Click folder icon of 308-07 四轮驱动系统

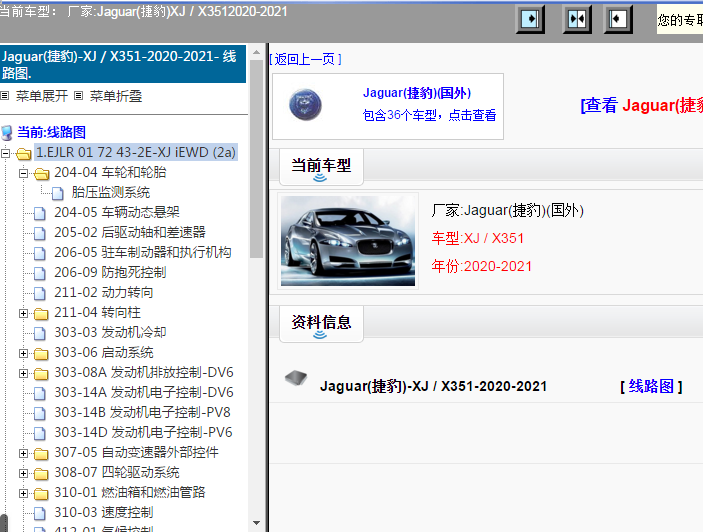(41, 474)
